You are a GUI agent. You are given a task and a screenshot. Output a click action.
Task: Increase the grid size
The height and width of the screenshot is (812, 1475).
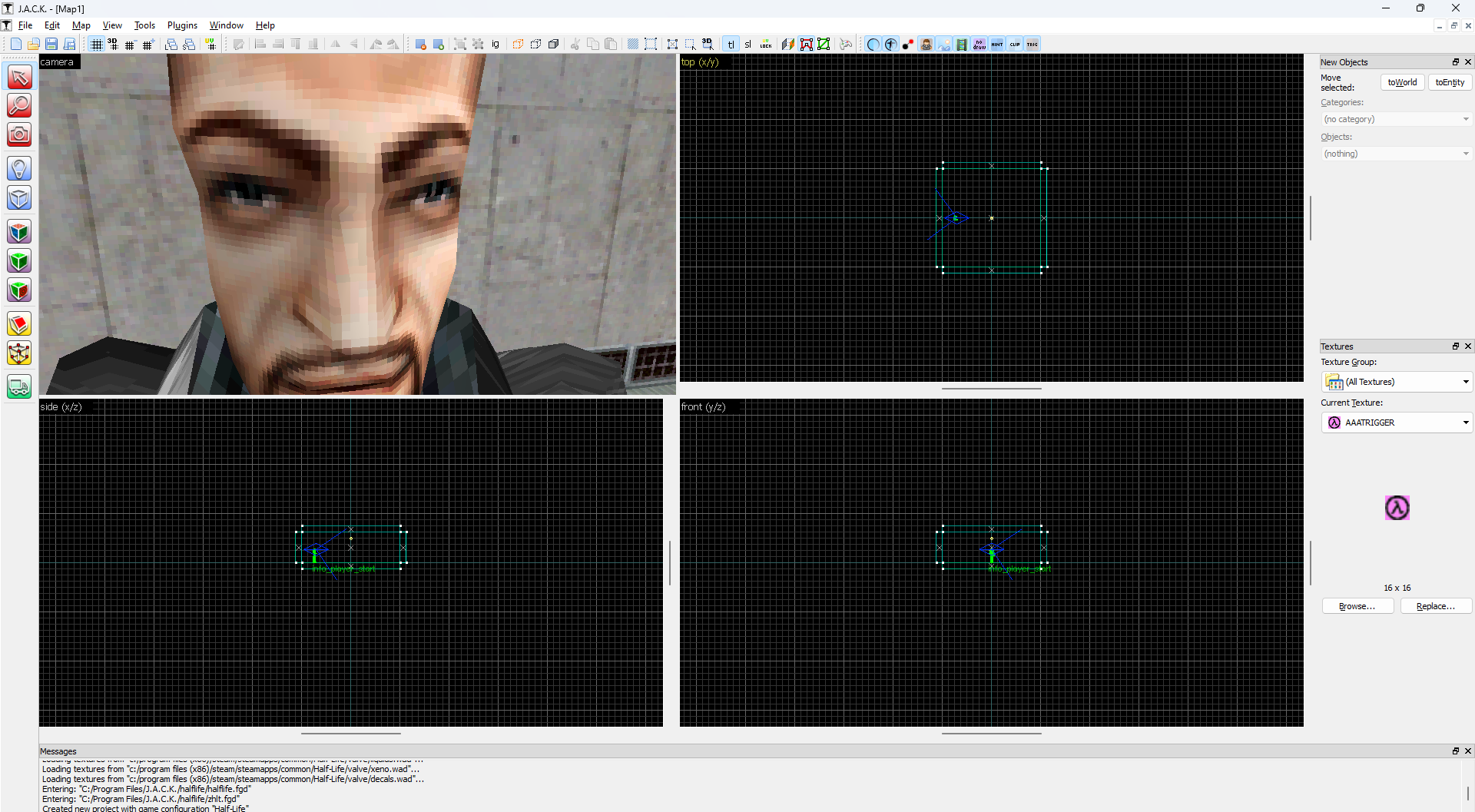pos(148,45)
